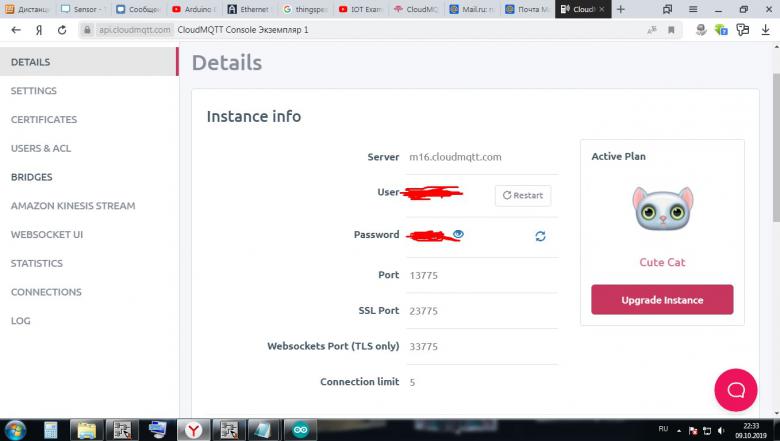The width and height of the screenshot is (780, 441).
Task: Open the Certificates page
Action: [44, 120]
